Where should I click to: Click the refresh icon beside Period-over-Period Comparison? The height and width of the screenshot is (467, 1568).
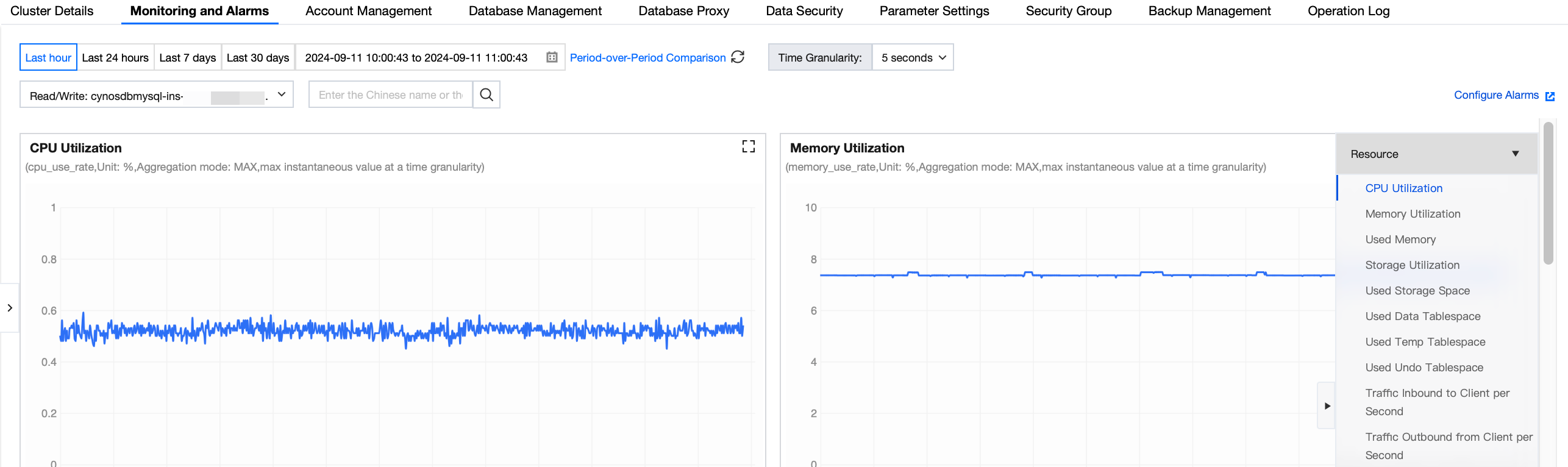pyautogui.click(x=738, y=57)
